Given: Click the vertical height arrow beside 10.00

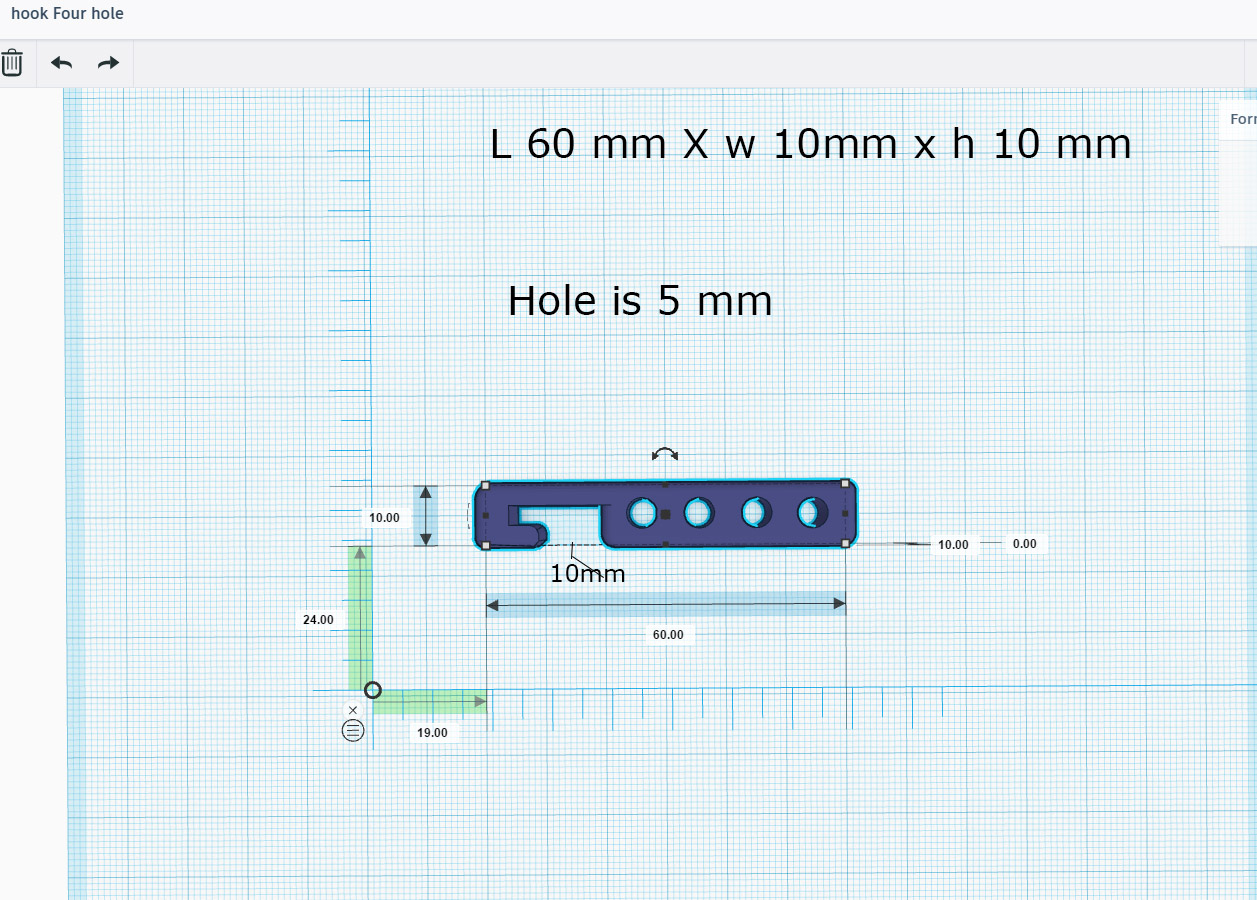Looking at the screenshot, I should (x=426, y=516).
